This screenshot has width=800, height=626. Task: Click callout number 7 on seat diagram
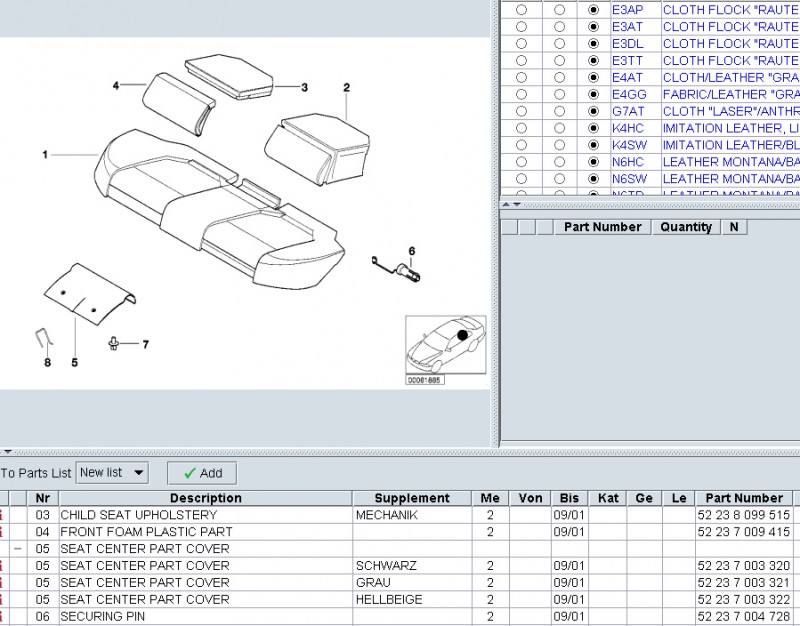point(145,345)
